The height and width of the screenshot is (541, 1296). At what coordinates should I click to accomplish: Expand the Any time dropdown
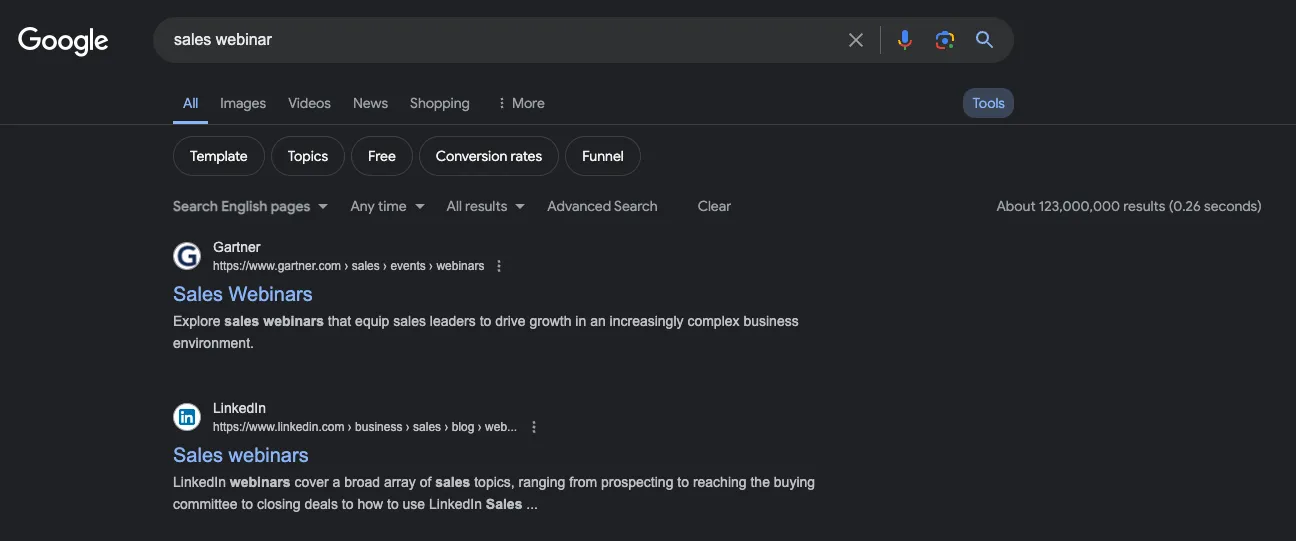pos(388,206)
